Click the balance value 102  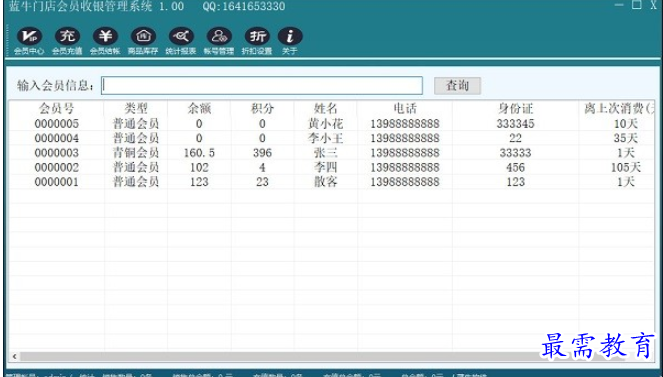(199, 167)
